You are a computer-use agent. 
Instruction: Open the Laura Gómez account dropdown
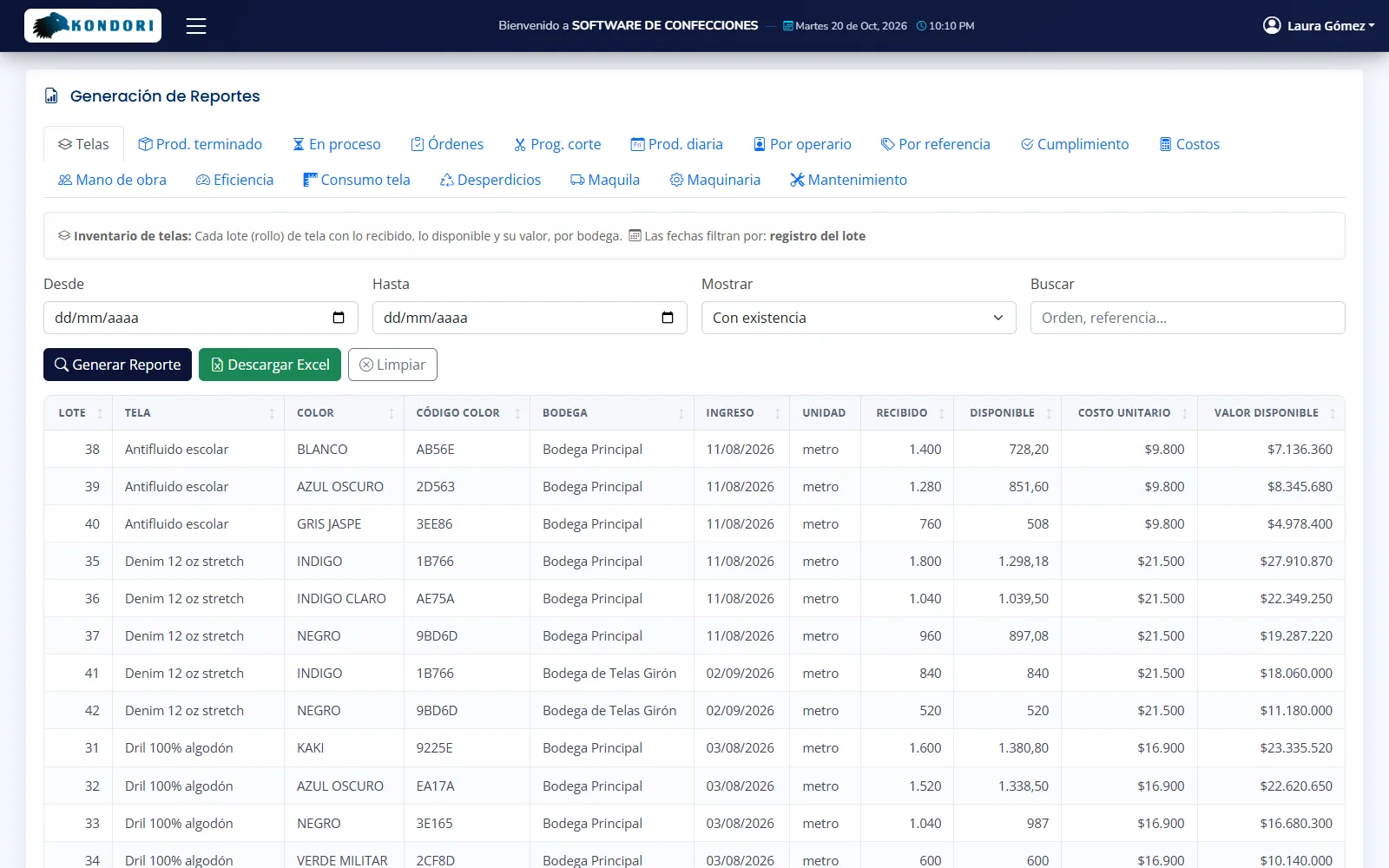point(1320,26)
